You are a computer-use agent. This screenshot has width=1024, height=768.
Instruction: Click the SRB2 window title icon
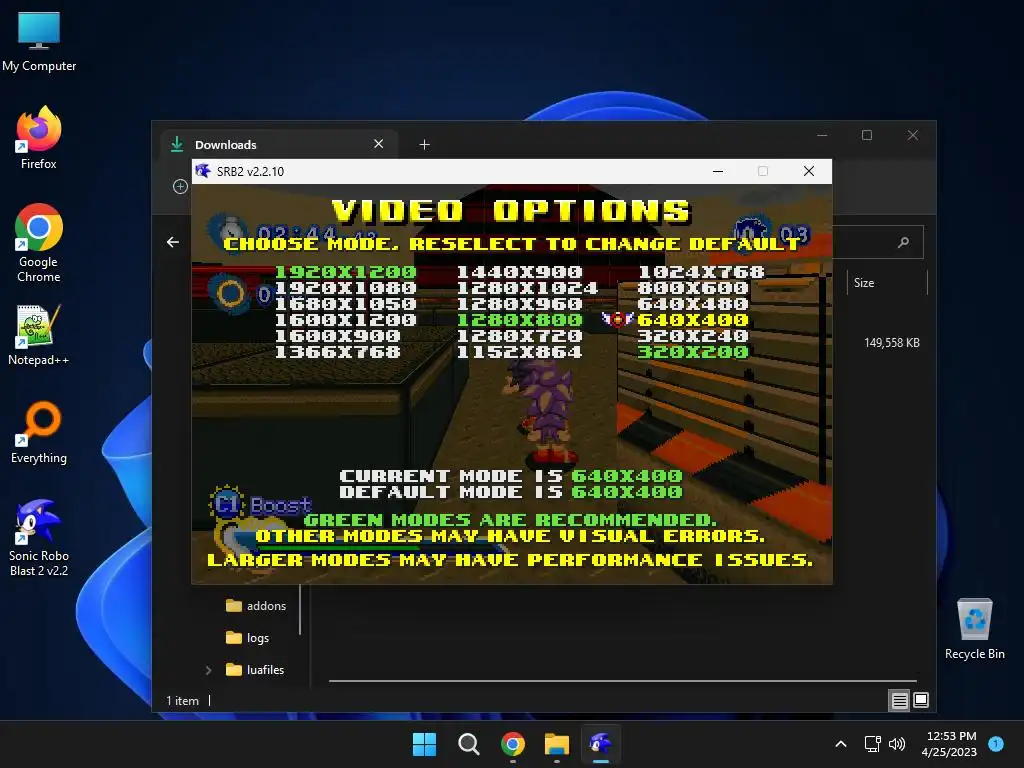click(203, 171)
